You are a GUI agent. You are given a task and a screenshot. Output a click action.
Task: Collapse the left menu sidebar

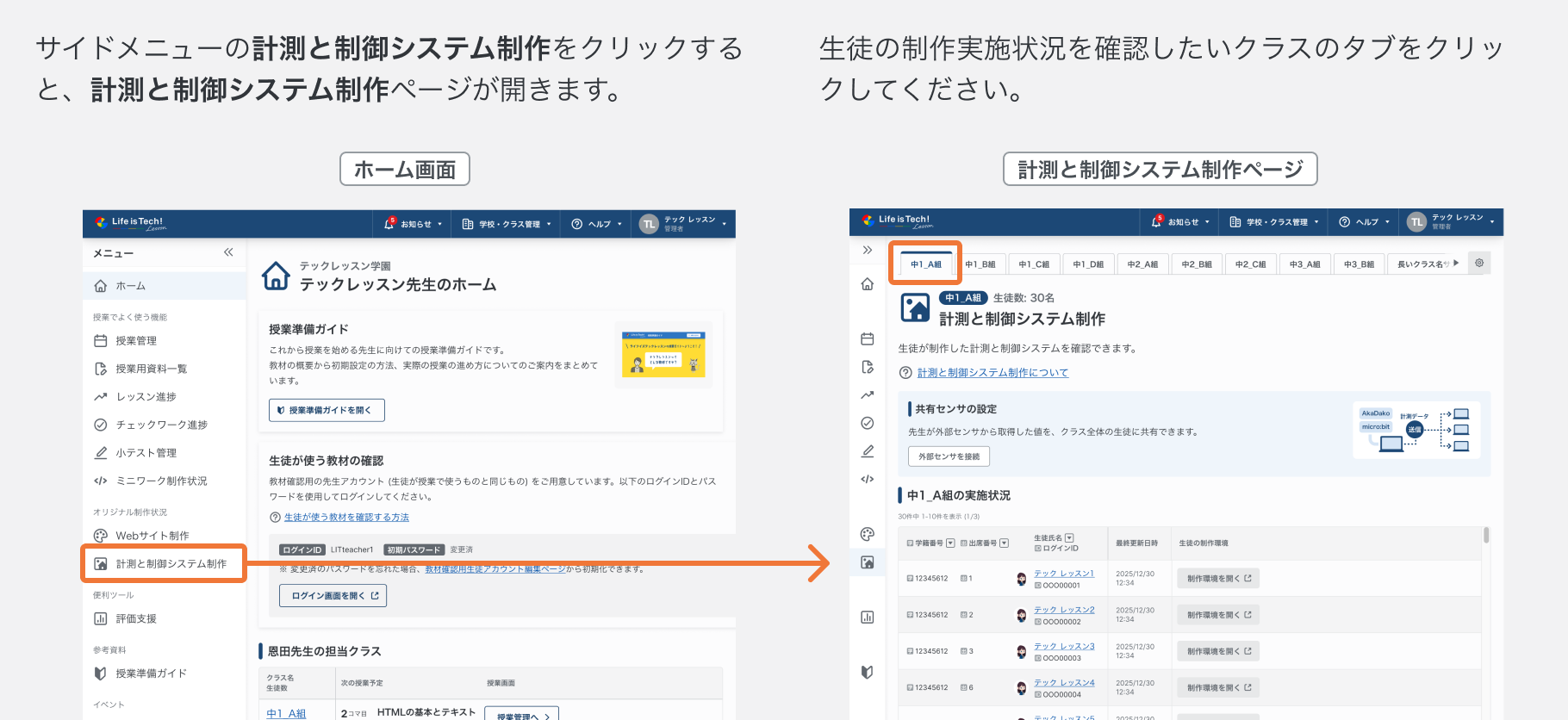coord(228,252)
